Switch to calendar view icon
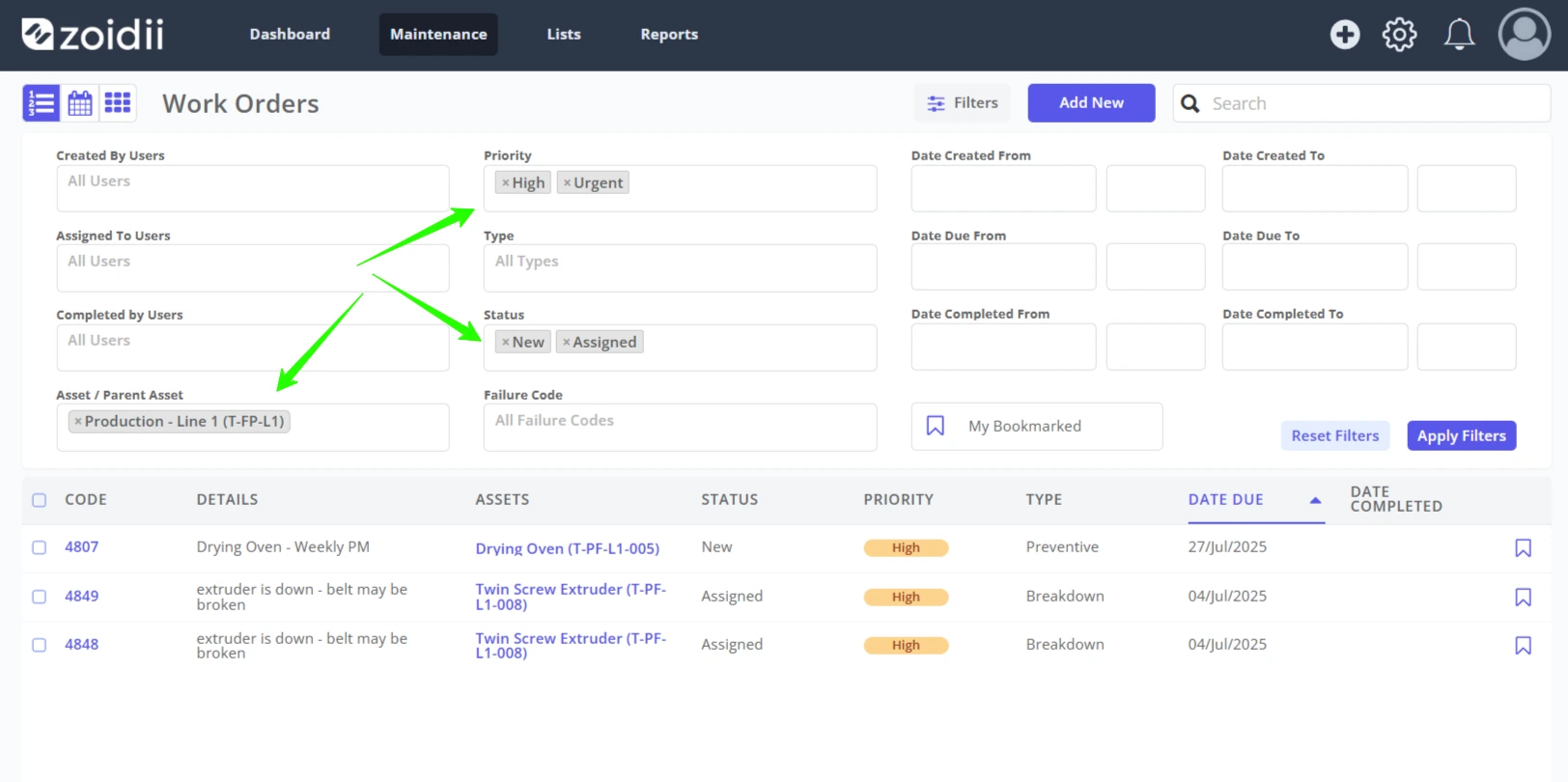The image size is (1568, 782). pyautogui.click(x=80, y=103)
